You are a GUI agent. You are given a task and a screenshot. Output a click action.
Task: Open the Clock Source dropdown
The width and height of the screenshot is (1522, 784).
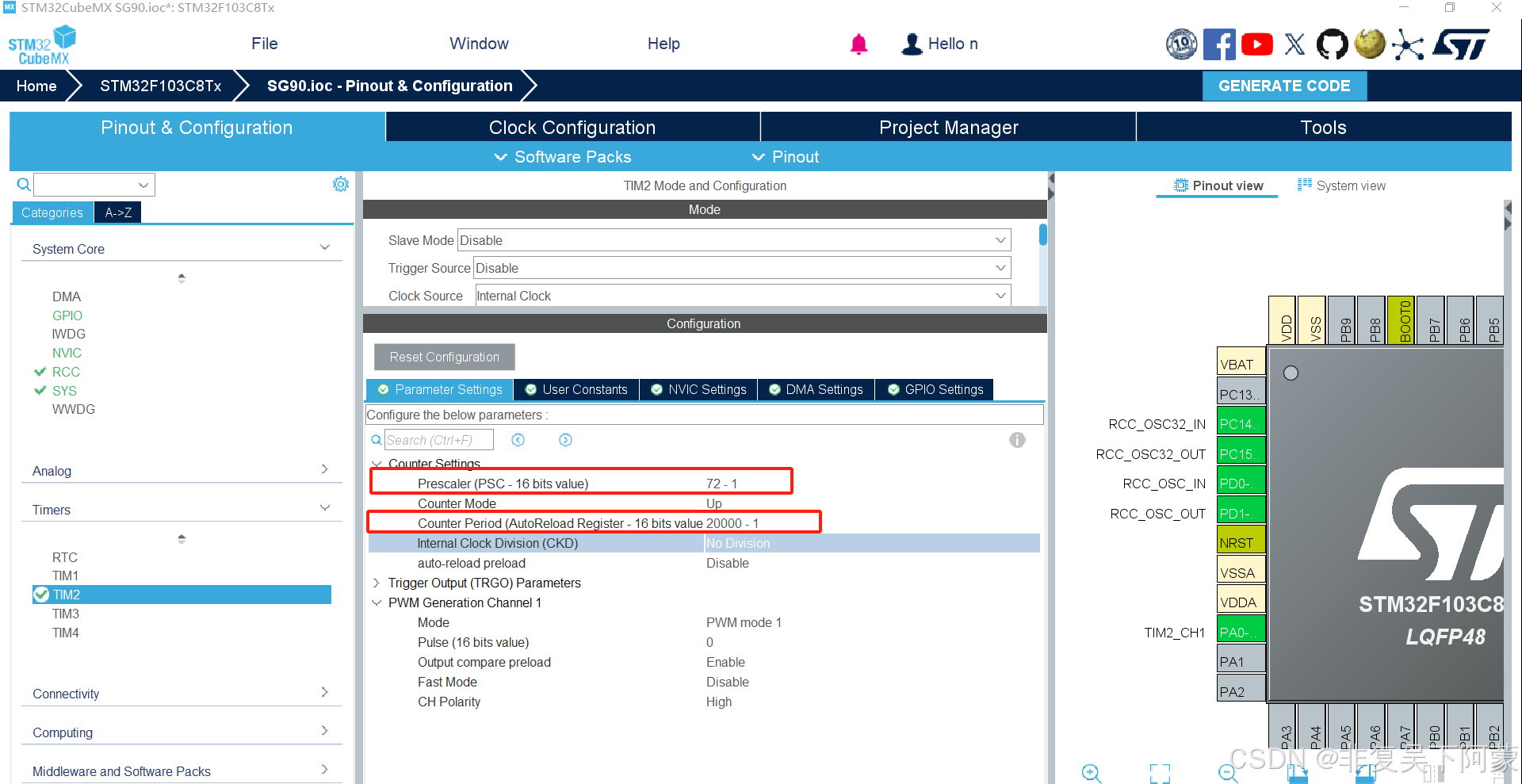point(743,296)
